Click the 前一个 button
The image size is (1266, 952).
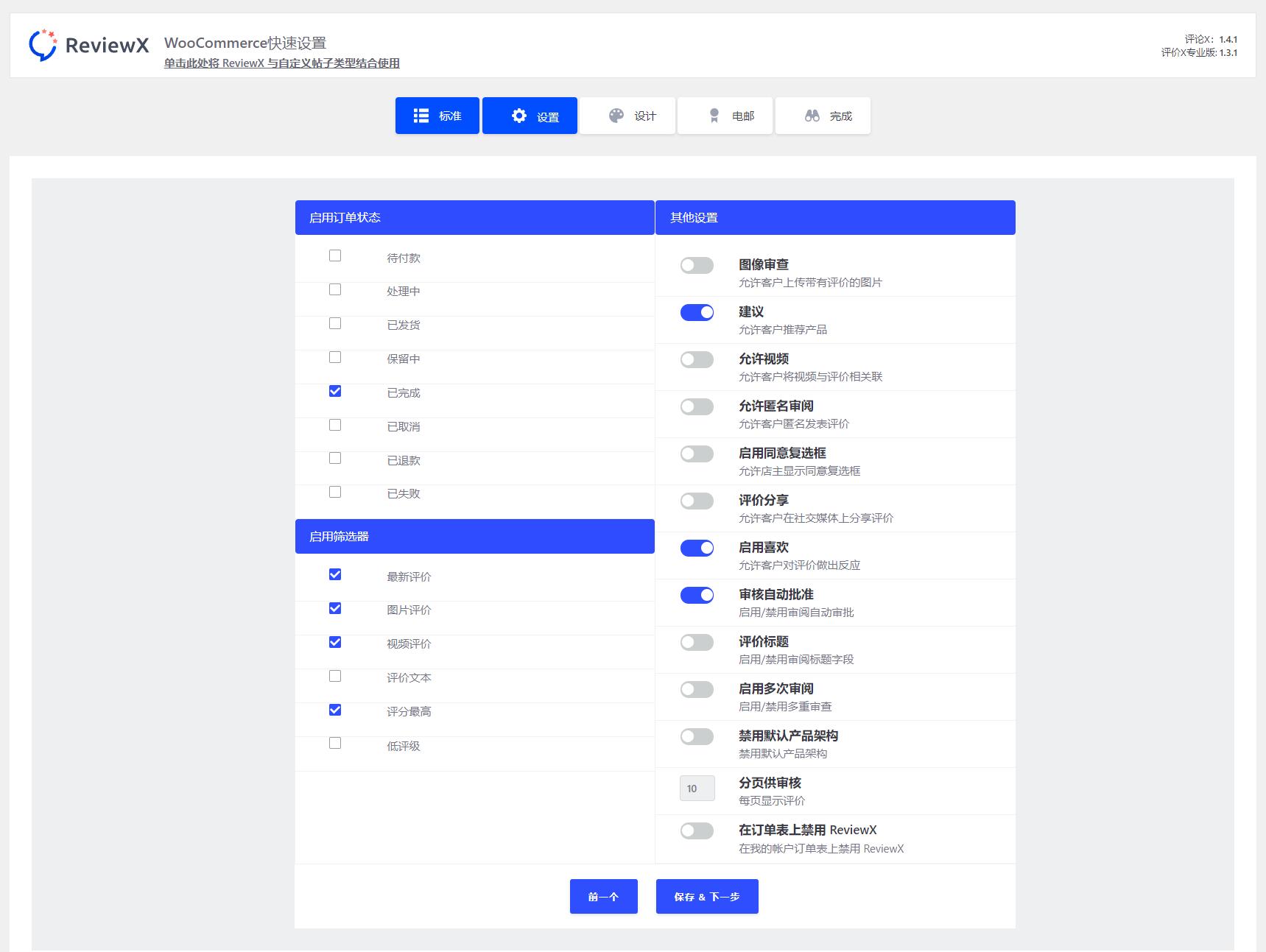point(604,896)
